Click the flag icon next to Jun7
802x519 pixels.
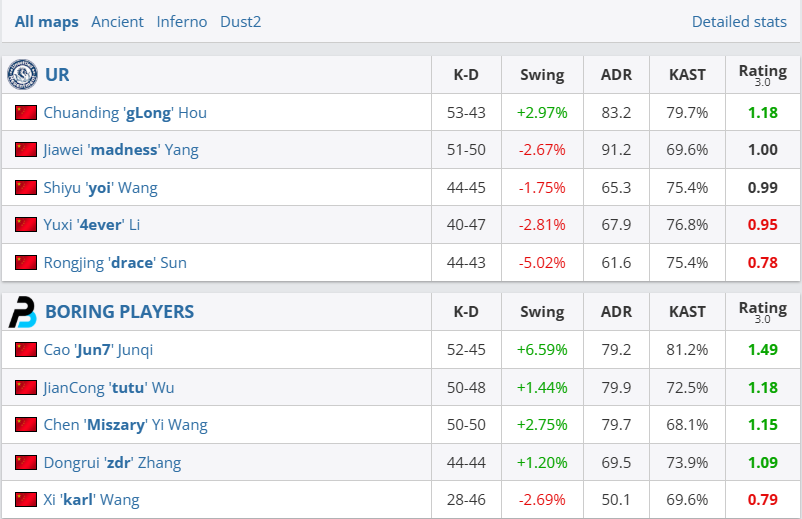pyautogui.click(x=26, y=350)
